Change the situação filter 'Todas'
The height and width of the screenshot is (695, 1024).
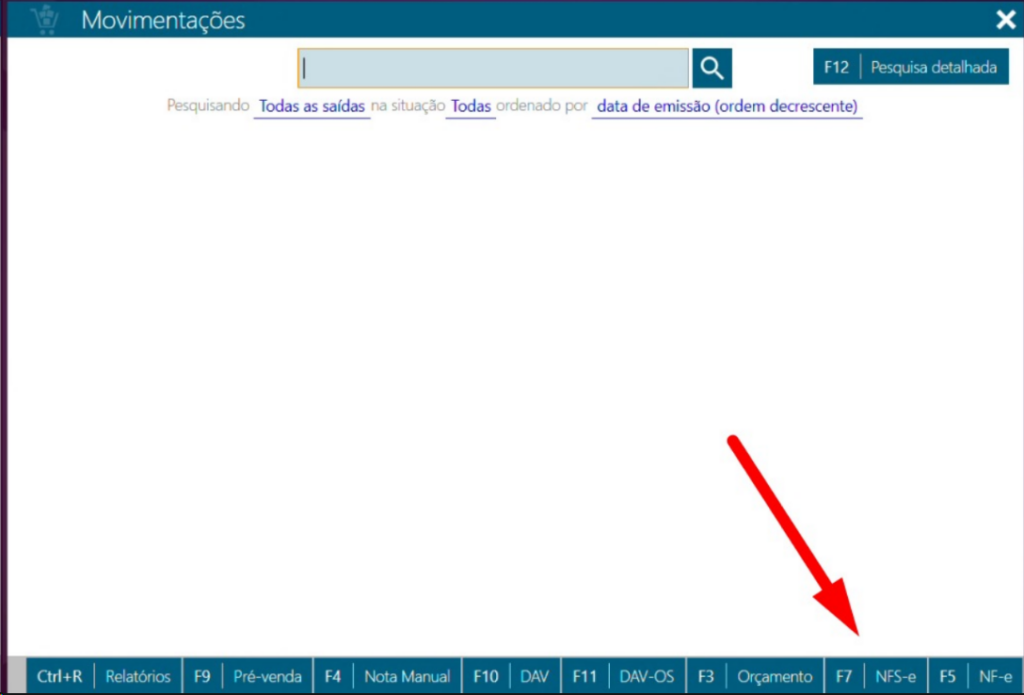pyautogui.click(x=471, y=106)
